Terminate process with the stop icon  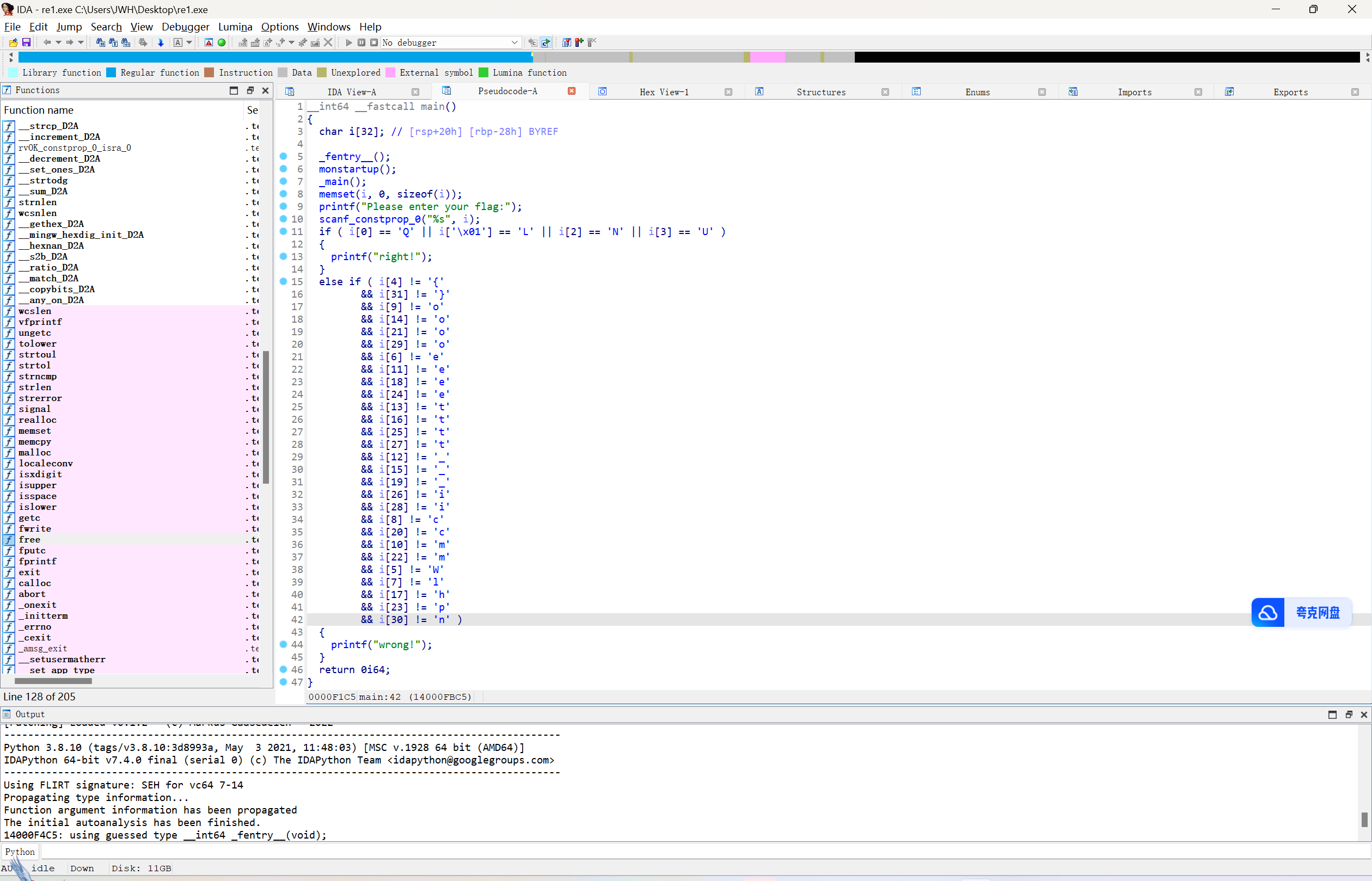(x=374, y=42)
